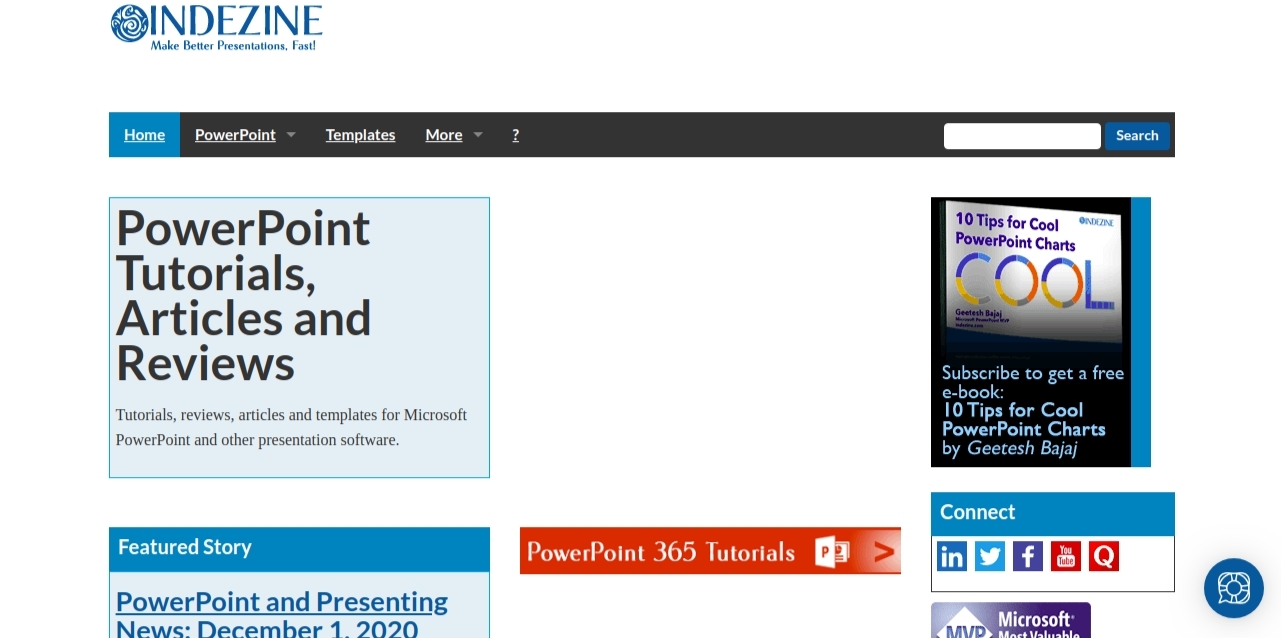The width and height of the screenshot is (1281, 638).
Task: Open the round help chat widget
Action: (x=1234, y=588)
